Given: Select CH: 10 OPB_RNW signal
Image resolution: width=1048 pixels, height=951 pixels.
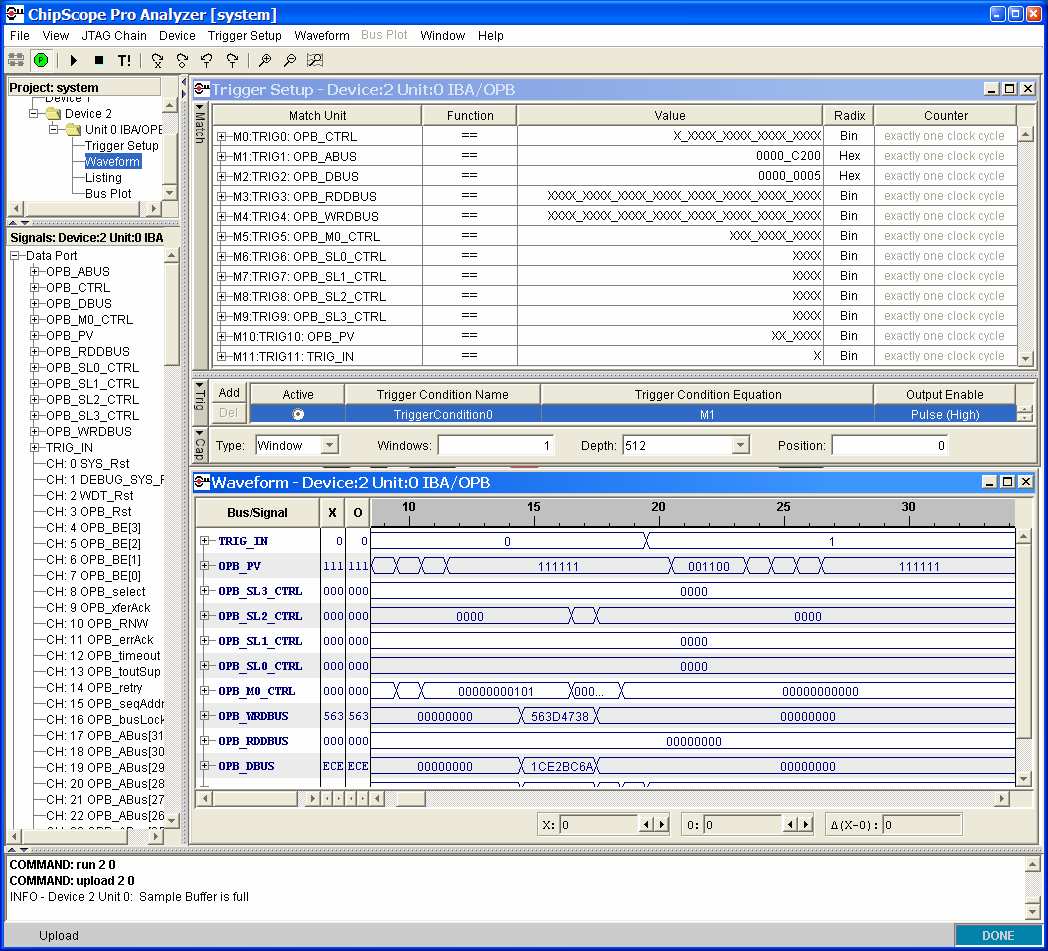Looking at the screenshot, I should pos(97,624).
